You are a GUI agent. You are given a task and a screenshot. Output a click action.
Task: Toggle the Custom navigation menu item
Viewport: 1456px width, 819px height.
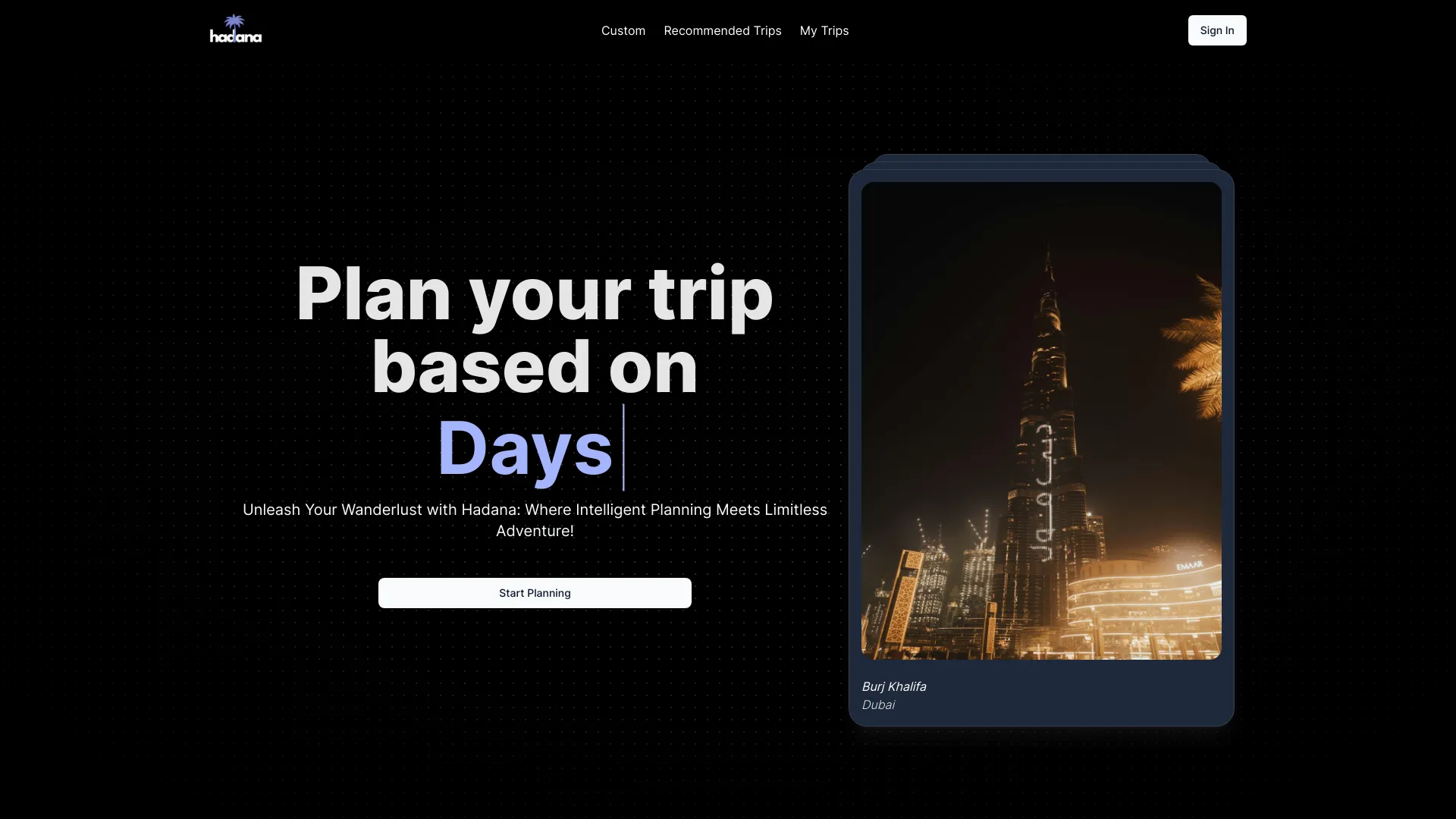(x=623, y=30)
